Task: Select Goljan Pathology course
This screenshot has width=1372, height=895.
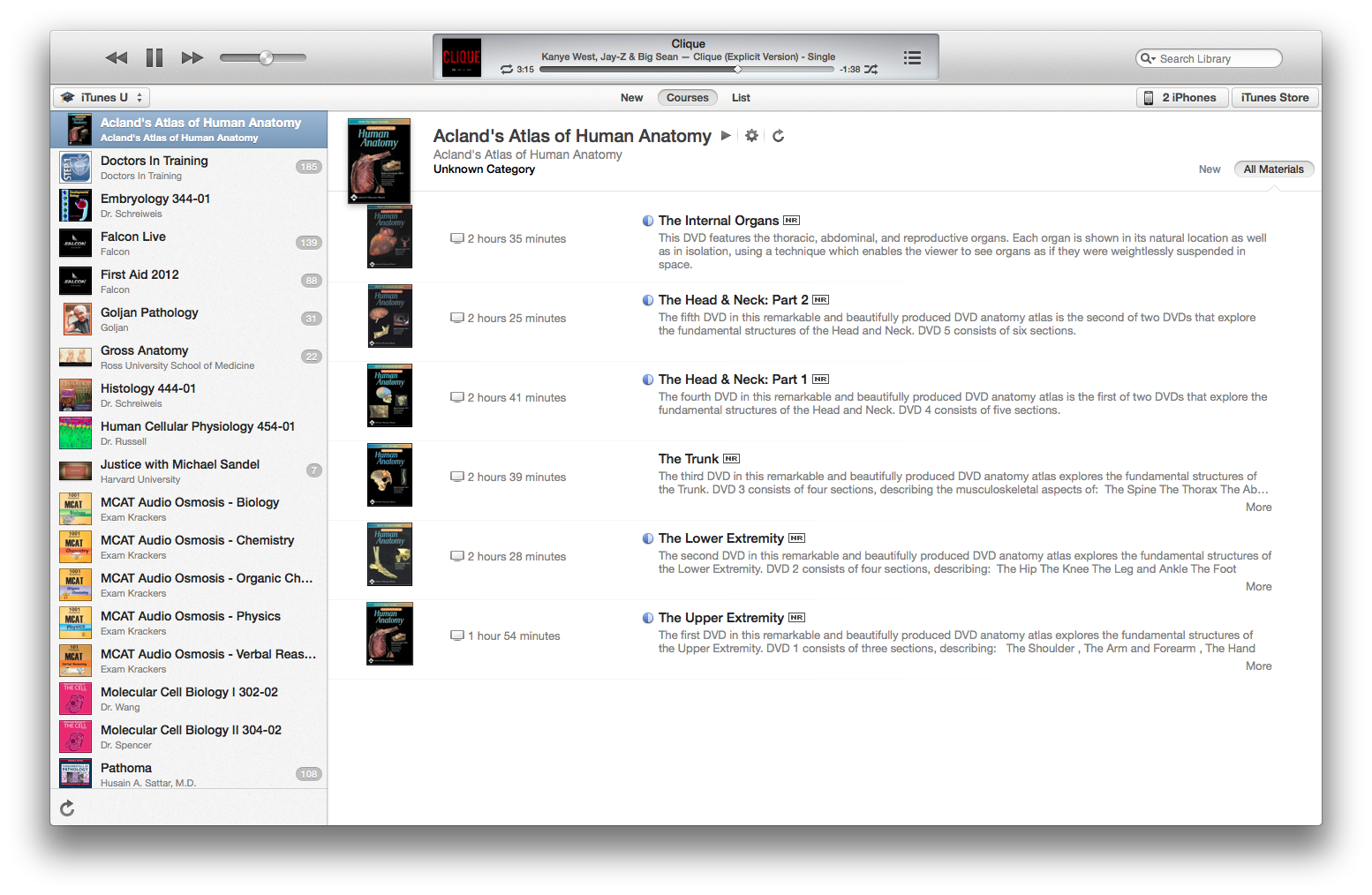Action: point(189,319)
